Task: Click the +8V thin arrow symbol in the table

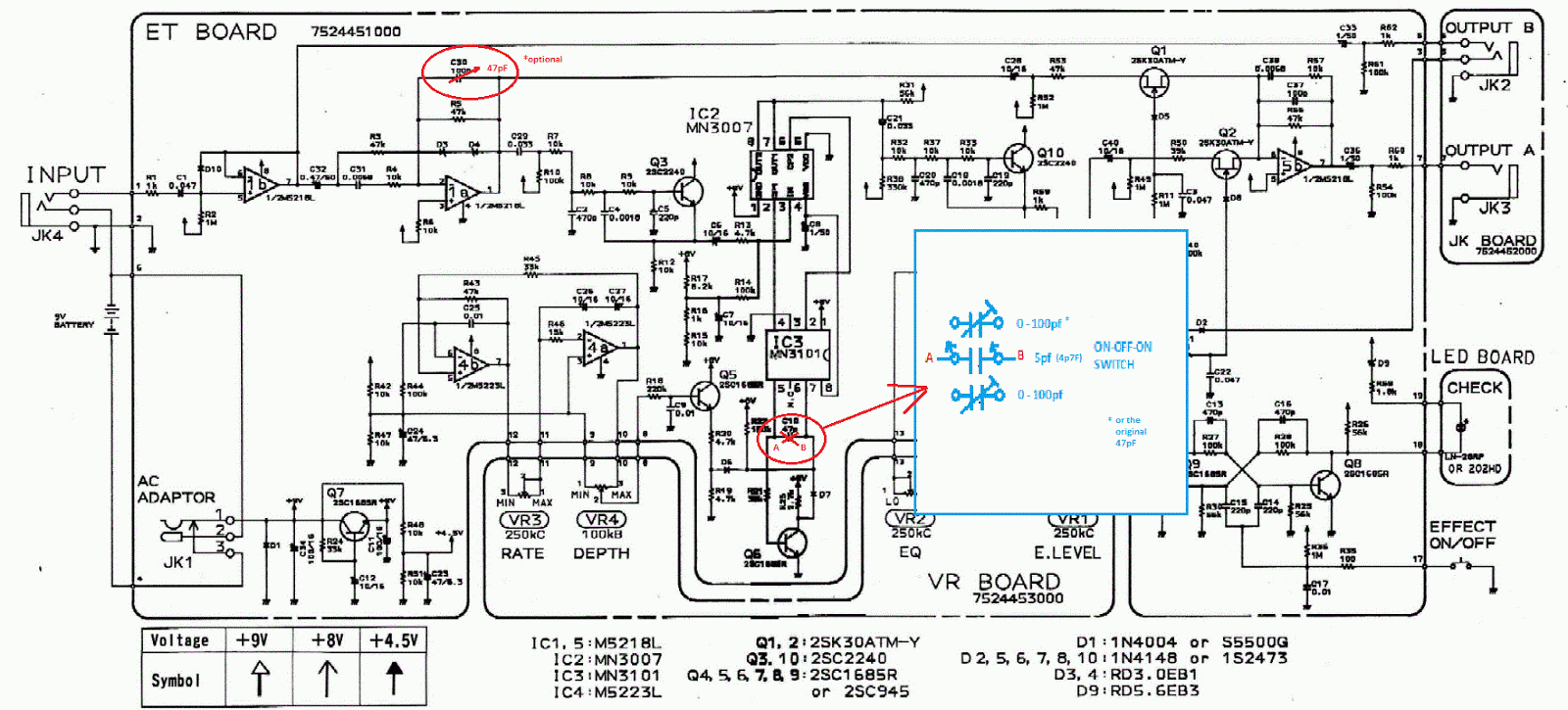Action: [327, 677]
